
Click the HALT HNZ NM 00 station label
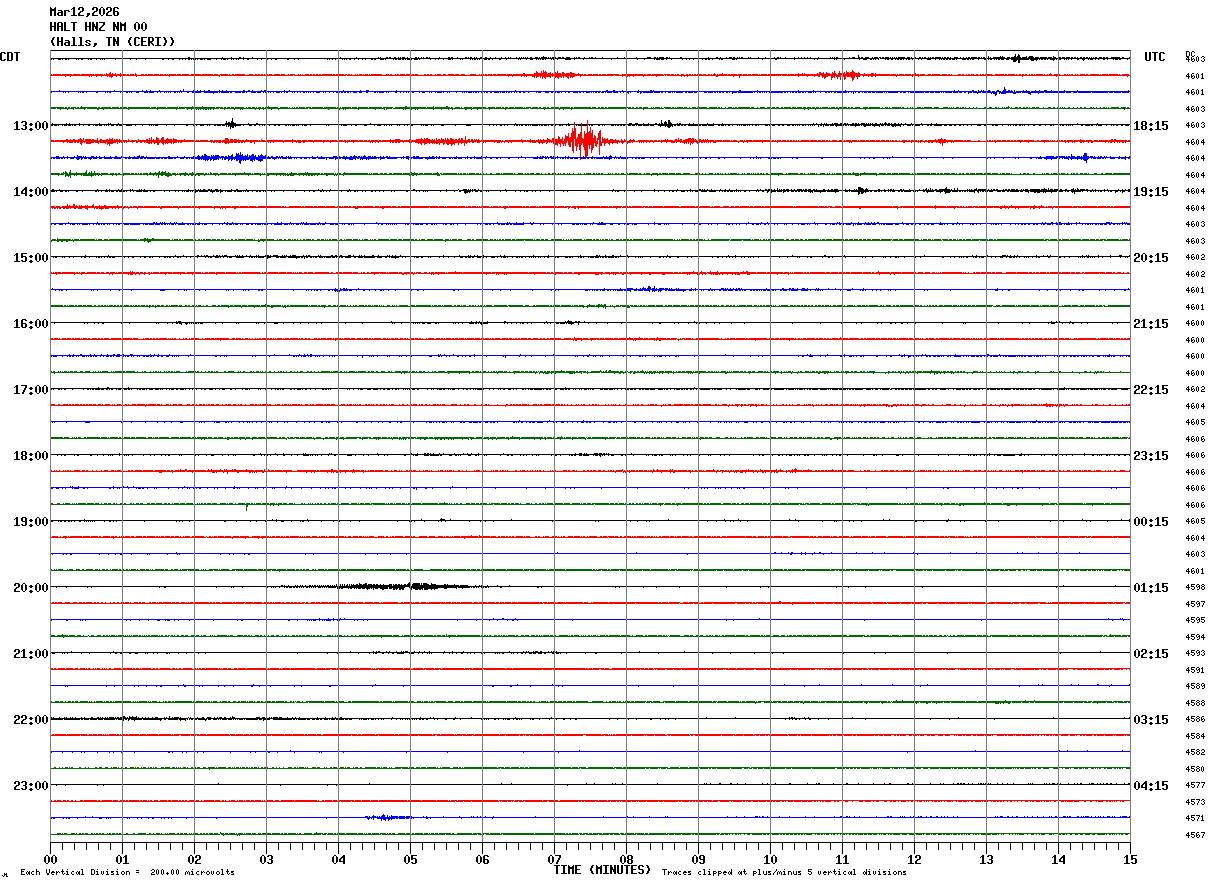pos(98,27)
